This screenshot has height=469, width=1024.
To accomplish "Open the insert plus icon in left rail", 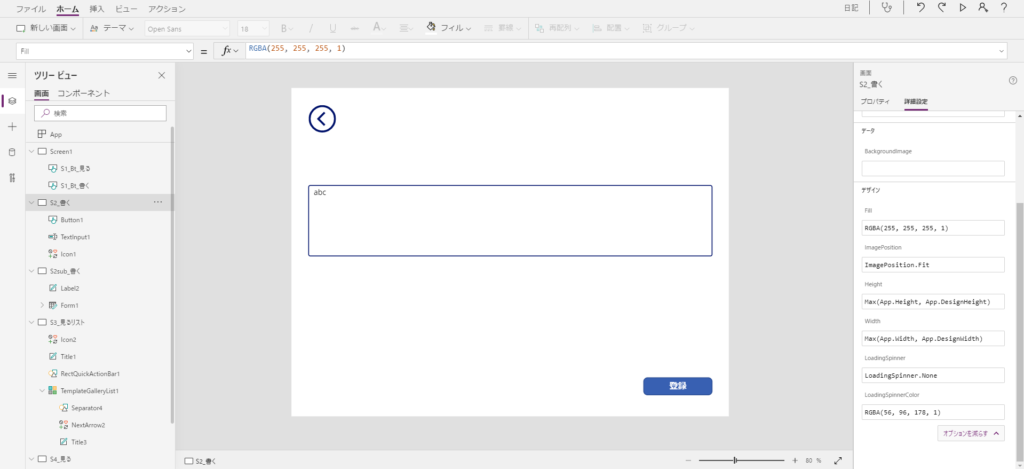I will point(12,127).
